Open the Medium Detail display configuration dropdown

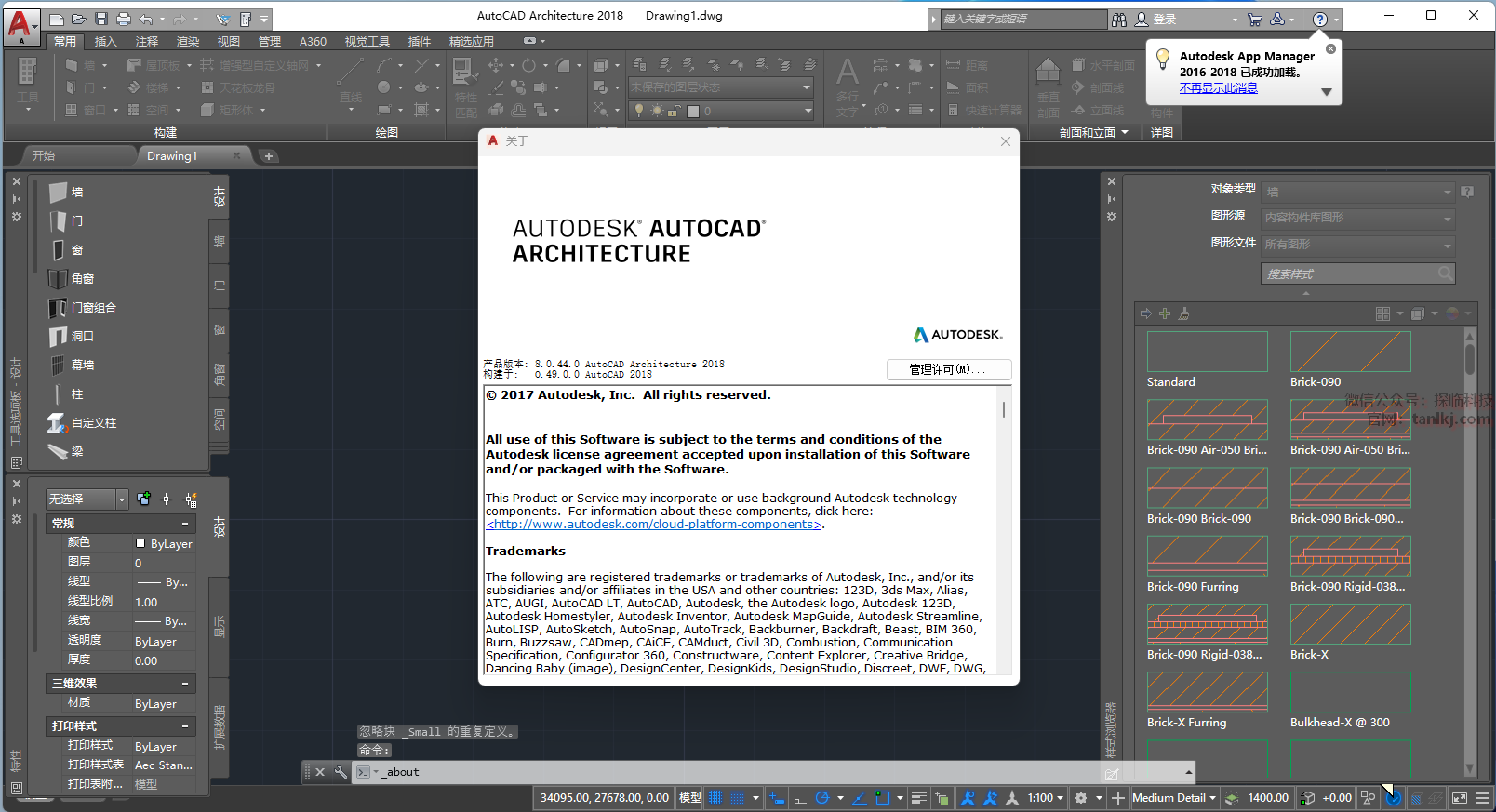[1174, 798]
